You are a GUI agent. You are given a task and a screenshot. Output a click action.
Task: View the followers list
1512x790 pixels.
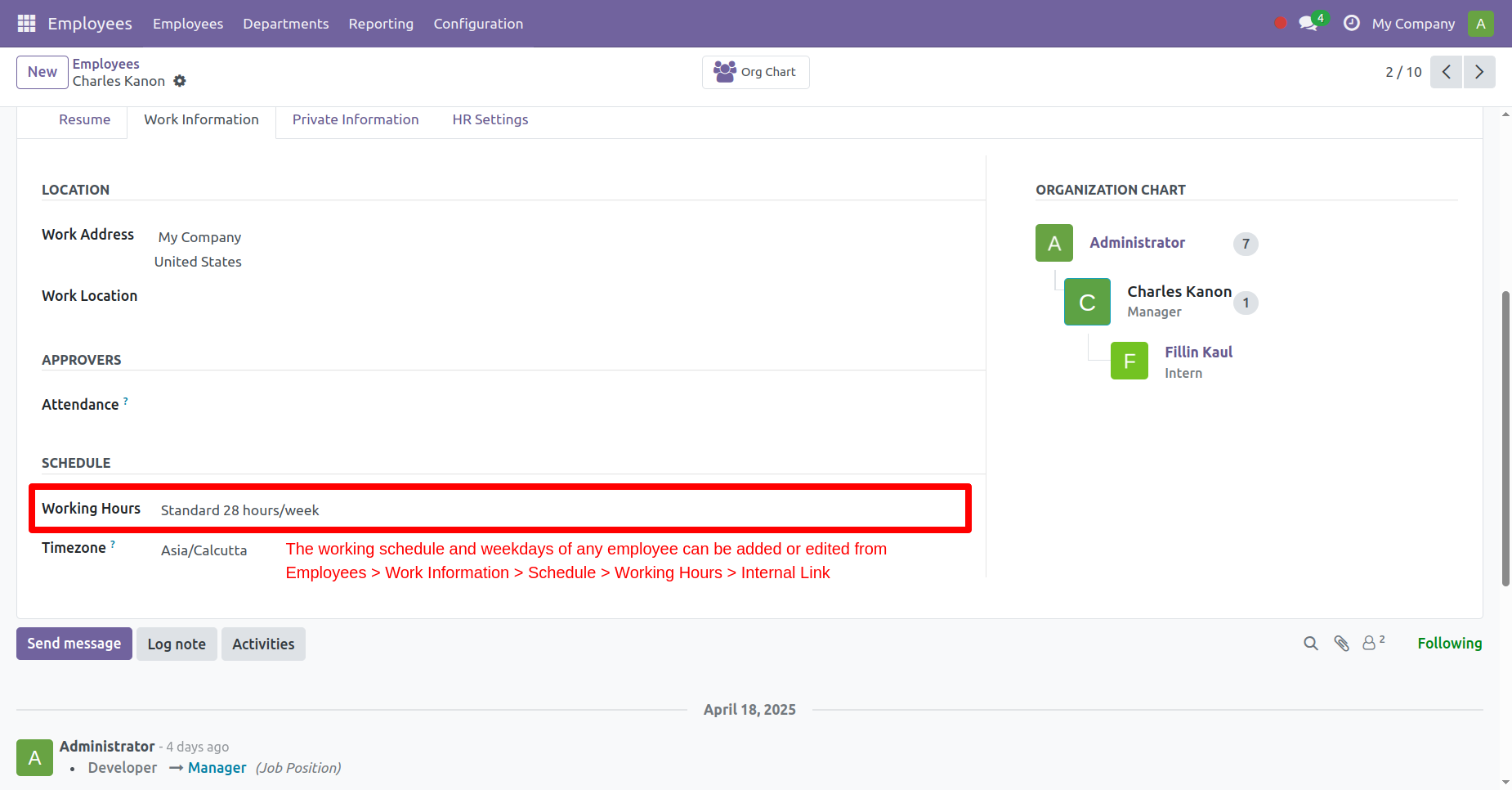(1371, 644)
